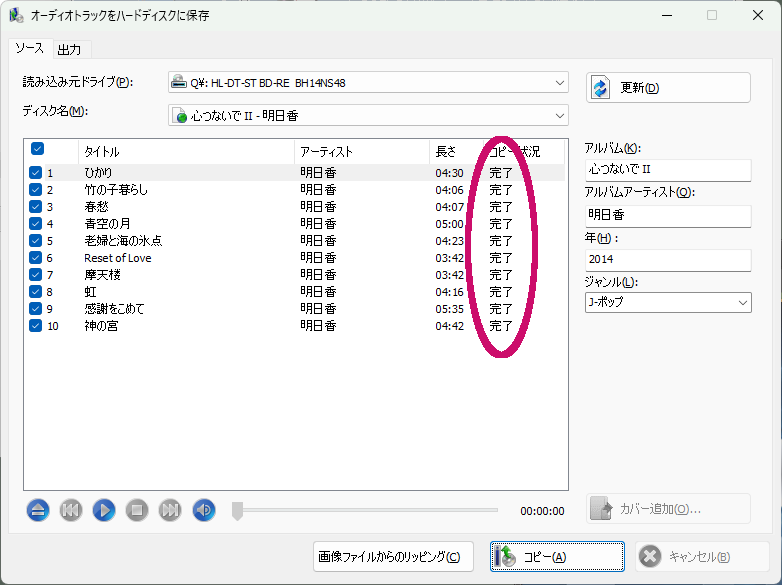This screenshot has width=782, height=585.
Task: Select track title 春愁
Action: pyautogui.click(x=96, y=206)
